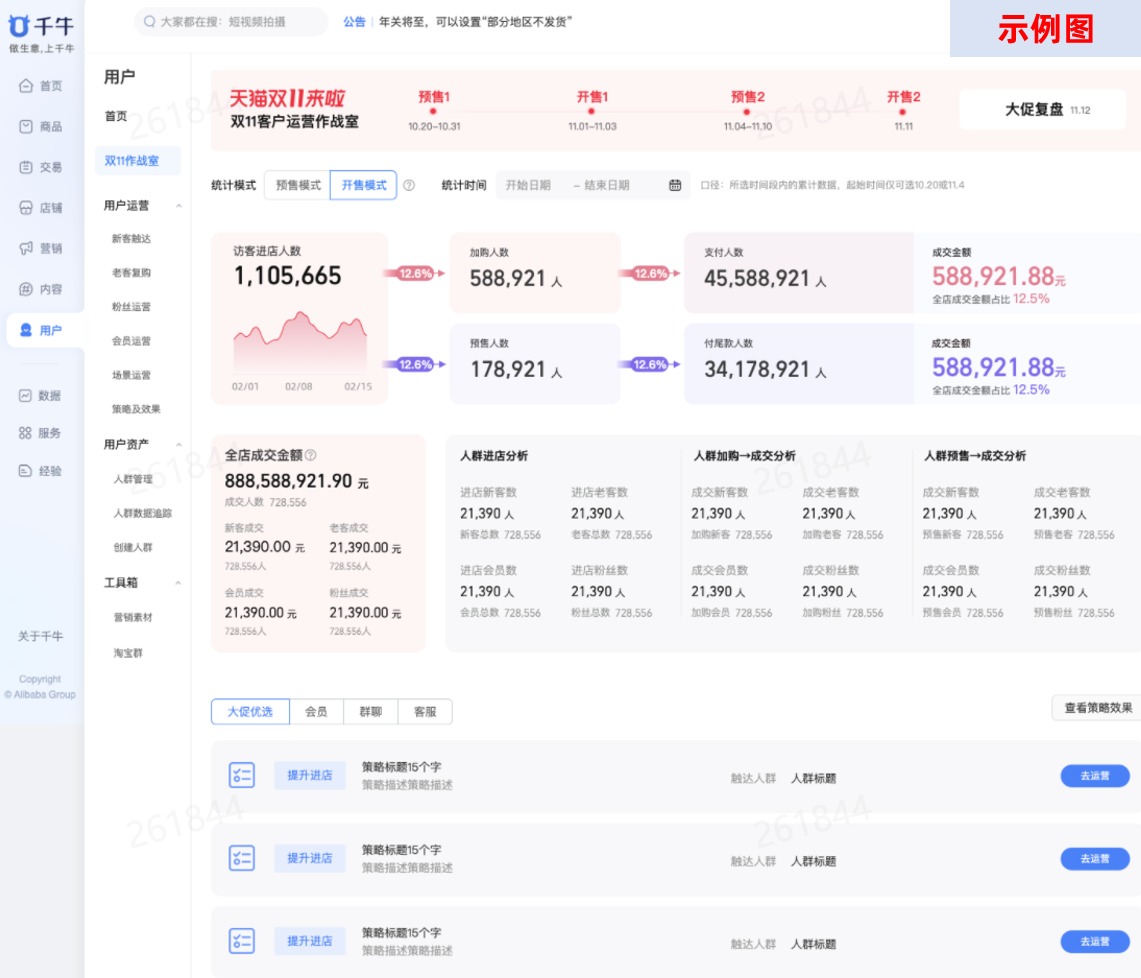Focus the search box with 短视频拍摄 hint

[231, 22]
